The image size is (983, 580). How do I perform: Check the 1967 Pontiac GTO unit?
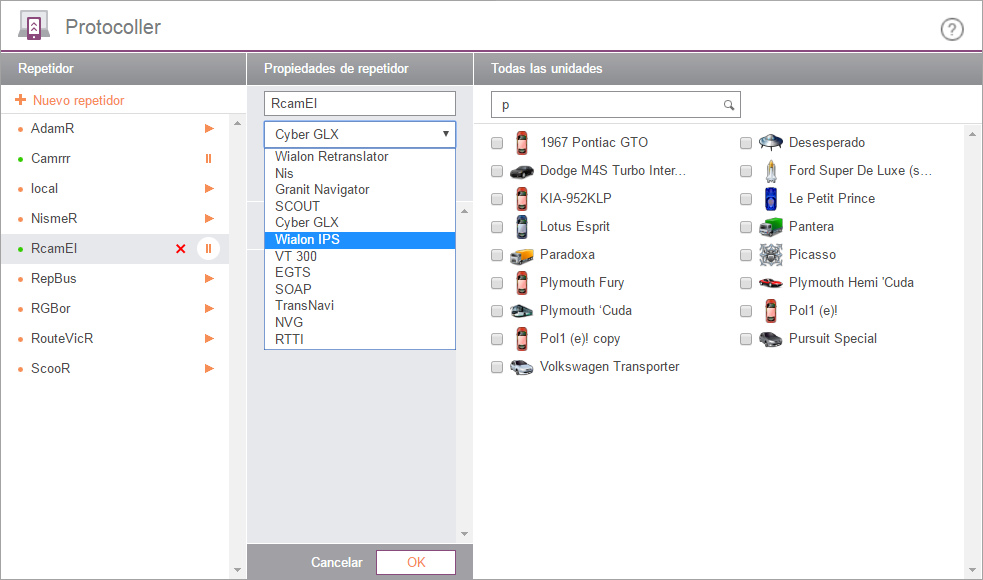click(x=497, y=143)
